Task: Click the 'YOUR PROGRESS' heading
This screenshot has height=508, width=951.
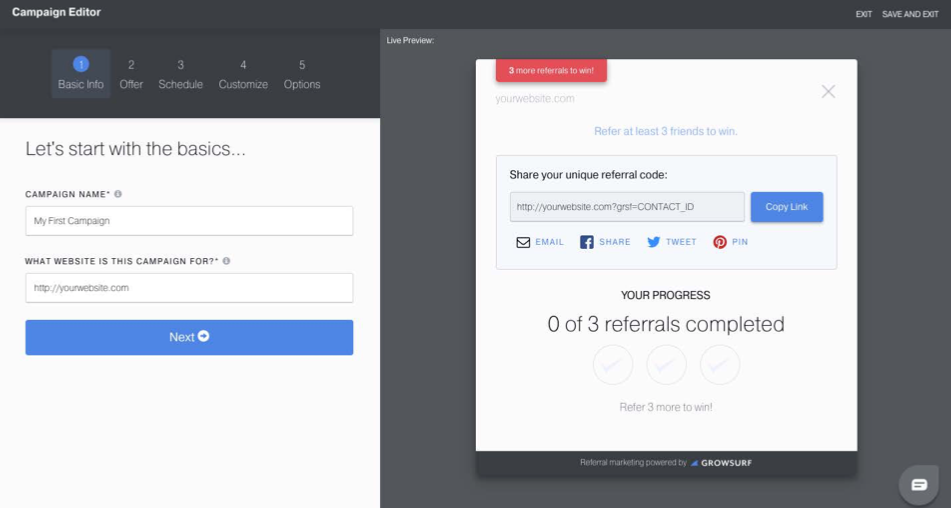Action: pos(665,295)
